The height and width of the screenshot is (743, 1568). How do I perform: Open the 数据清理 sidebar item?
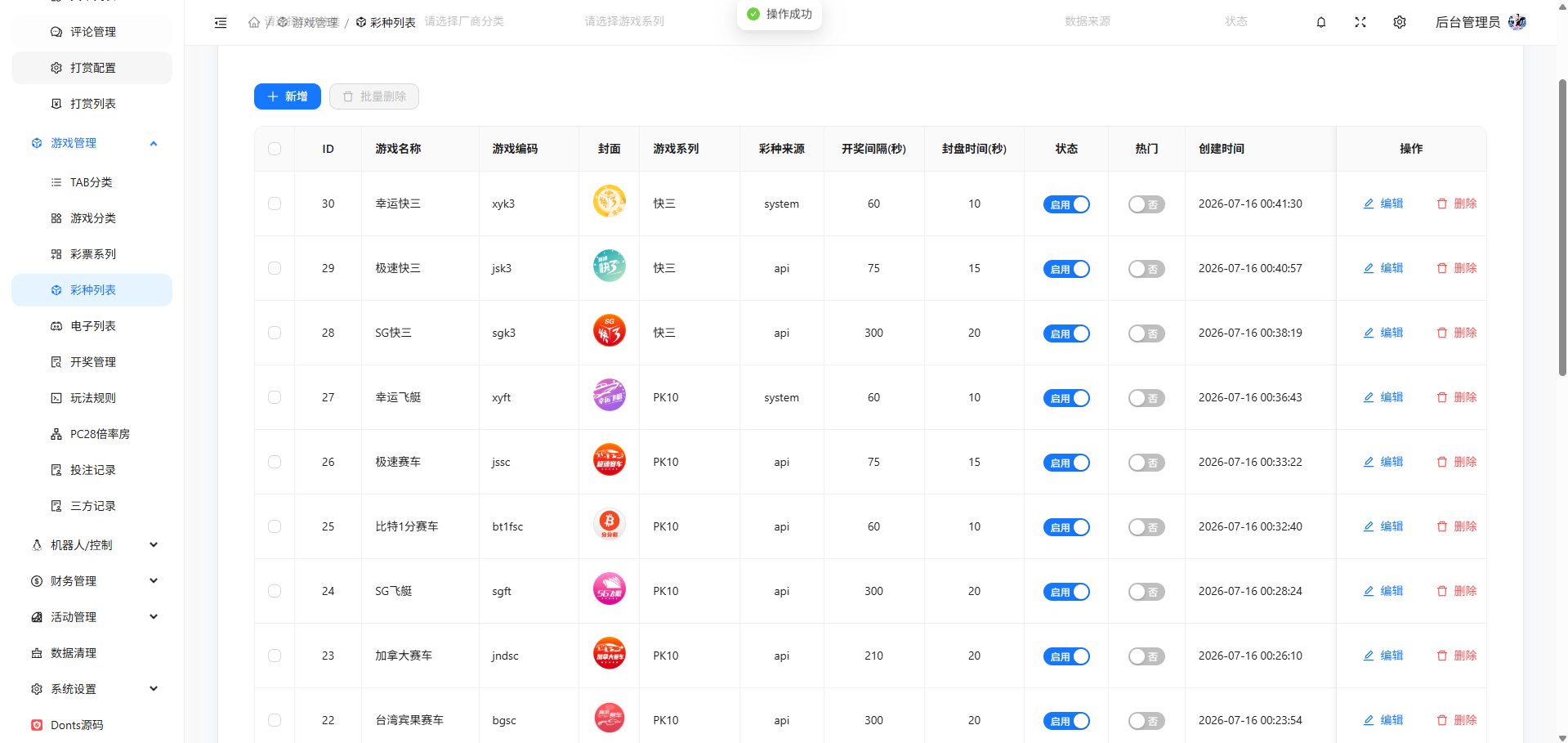92,653
